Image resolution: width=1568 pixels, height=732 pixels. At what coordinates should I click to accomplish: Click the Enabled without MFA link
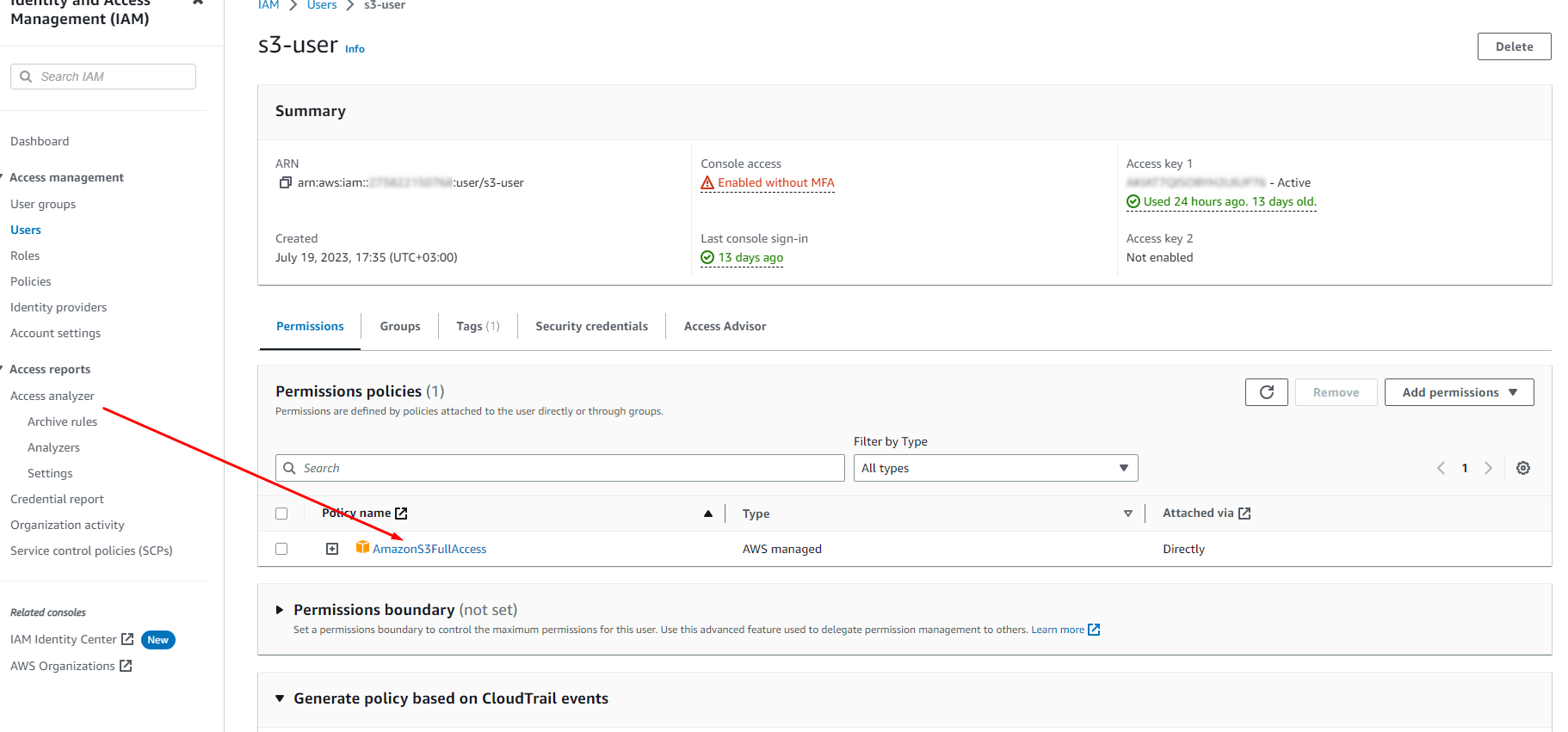tap(776, 182)
